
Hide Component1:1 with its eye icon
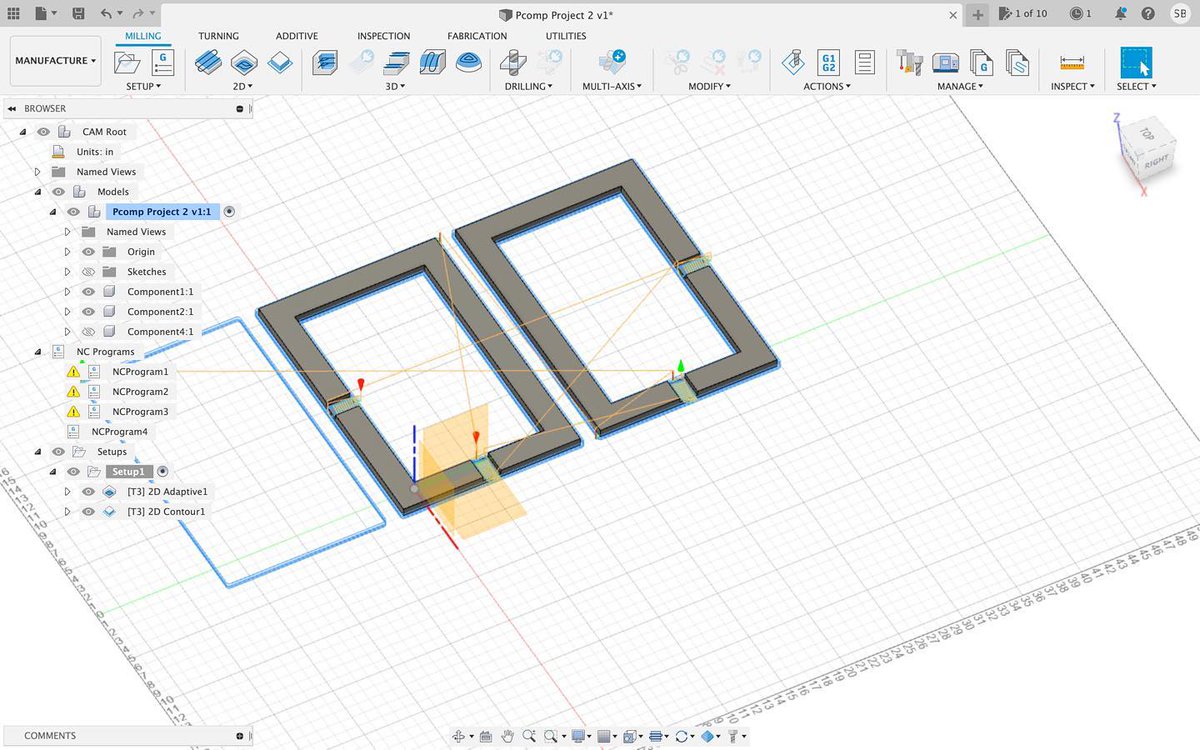pyautogui.click(x=88, y=292)
